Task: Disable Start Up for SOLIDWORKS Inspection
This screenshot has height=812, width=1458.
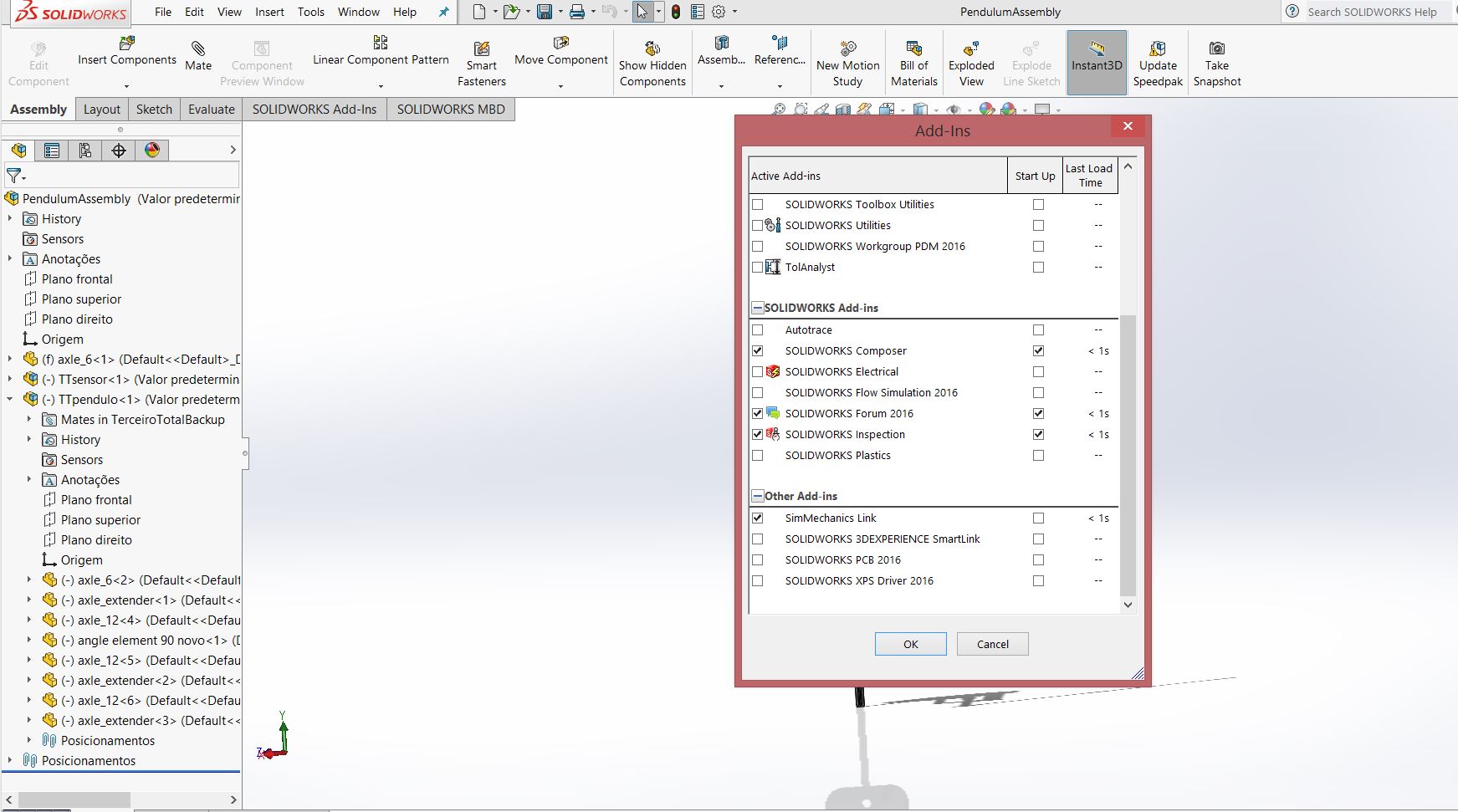Action: [1038, 434]
